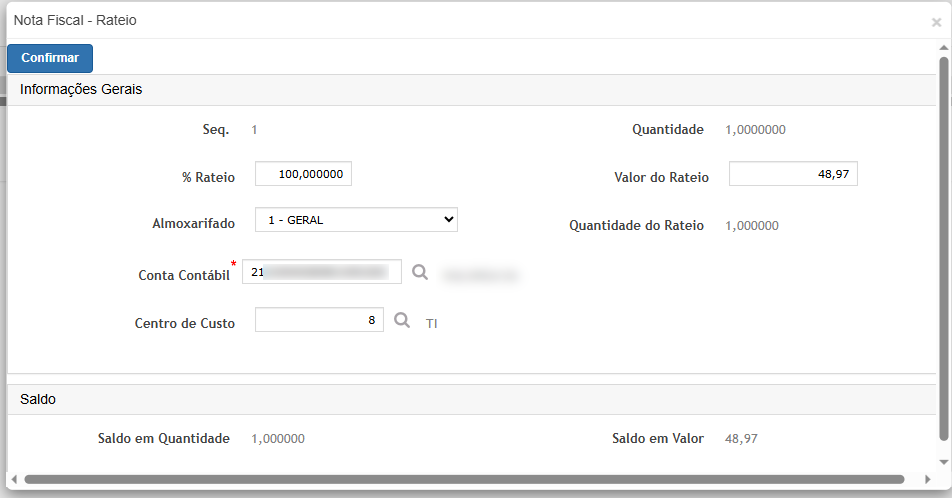Click into the Valor do Rateio field
This screenshot has height=498, width=952.
792,174
